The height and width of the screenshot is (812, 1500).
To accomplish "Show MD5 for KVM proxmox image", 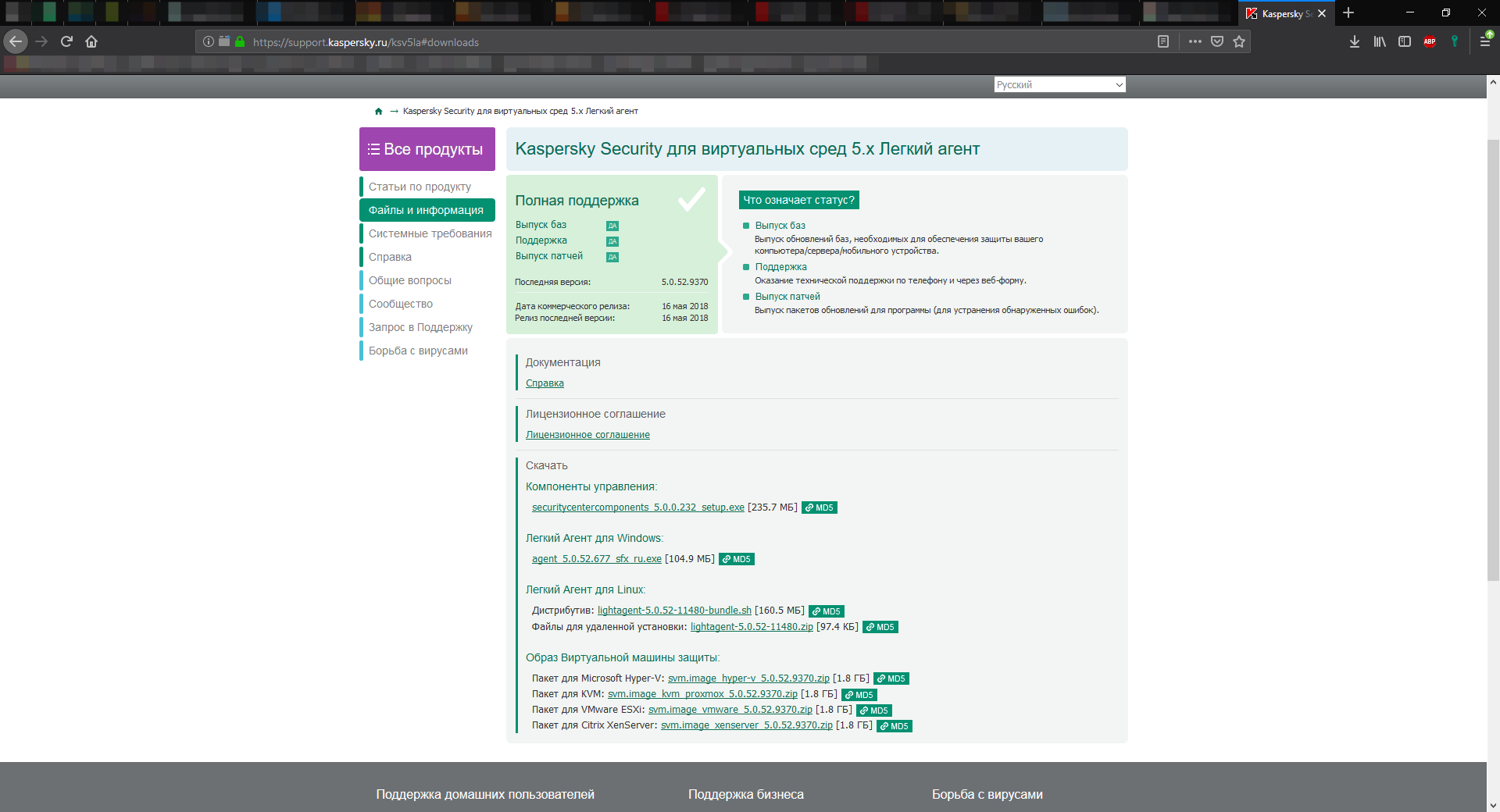I will click(x=859, y=695).
